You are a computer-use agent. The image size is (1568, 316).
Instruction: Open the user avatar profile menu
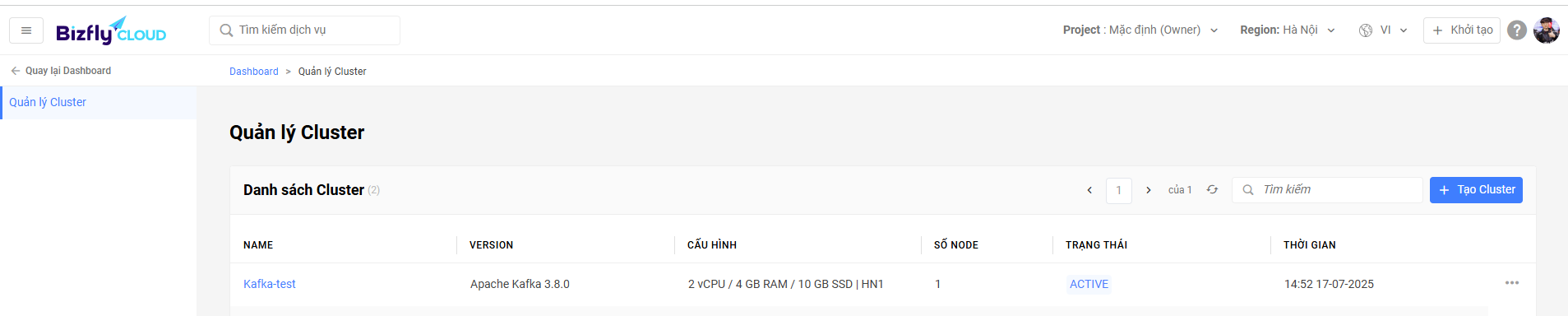tap(1546, 30)
